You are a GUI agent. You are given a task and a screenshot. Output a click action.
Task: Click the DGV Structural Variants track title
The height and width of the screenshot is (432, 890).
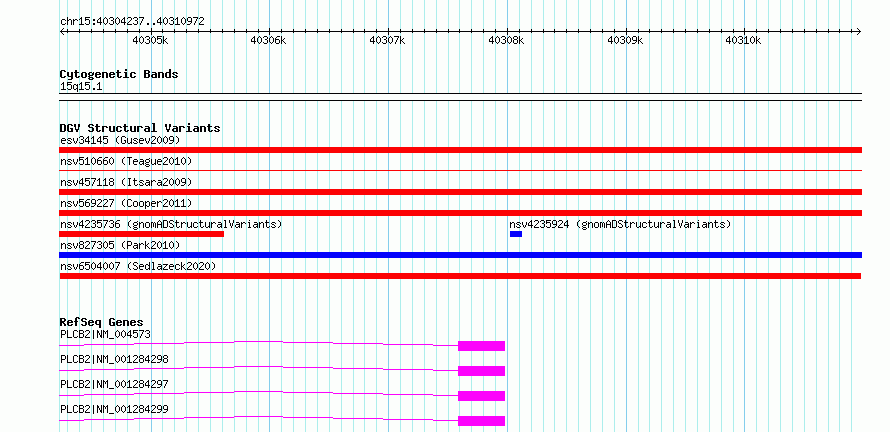pyautogui.click(x=140, y=128)
